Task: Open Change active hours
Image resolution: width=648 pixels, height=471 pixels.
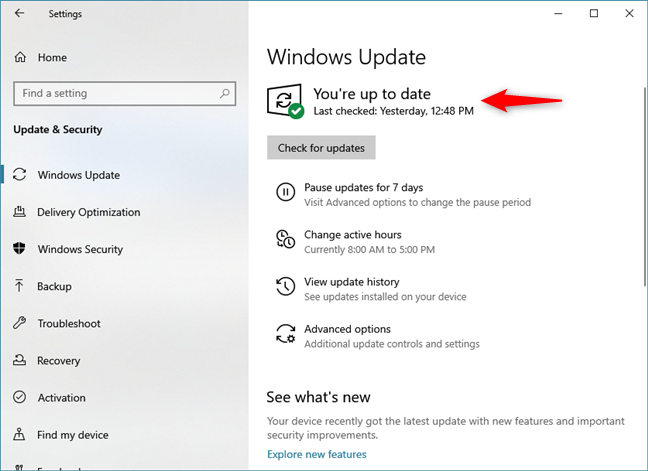Action: 353,235
